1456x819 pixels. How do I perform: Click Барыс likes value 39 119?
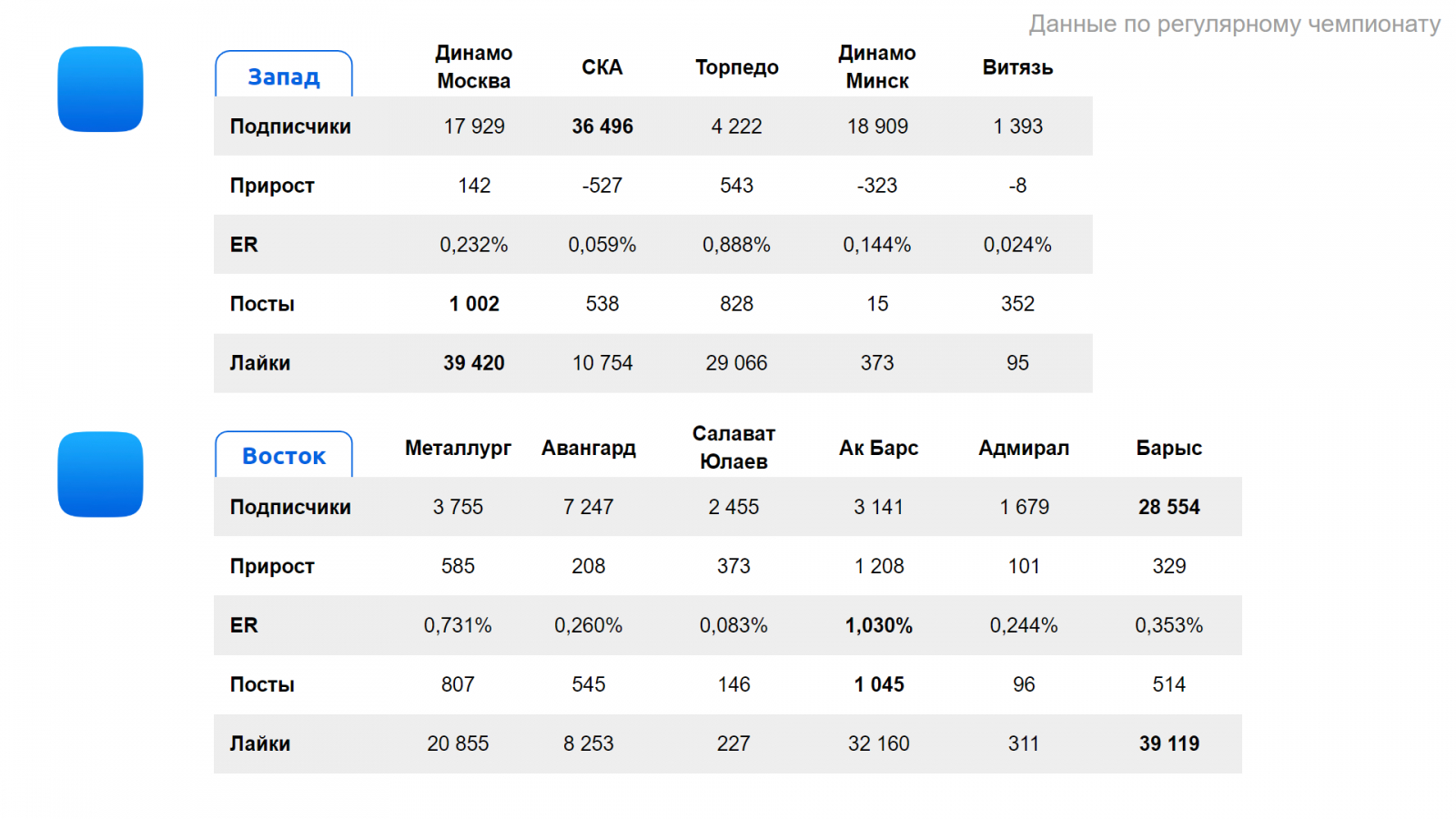point(1168,743)
